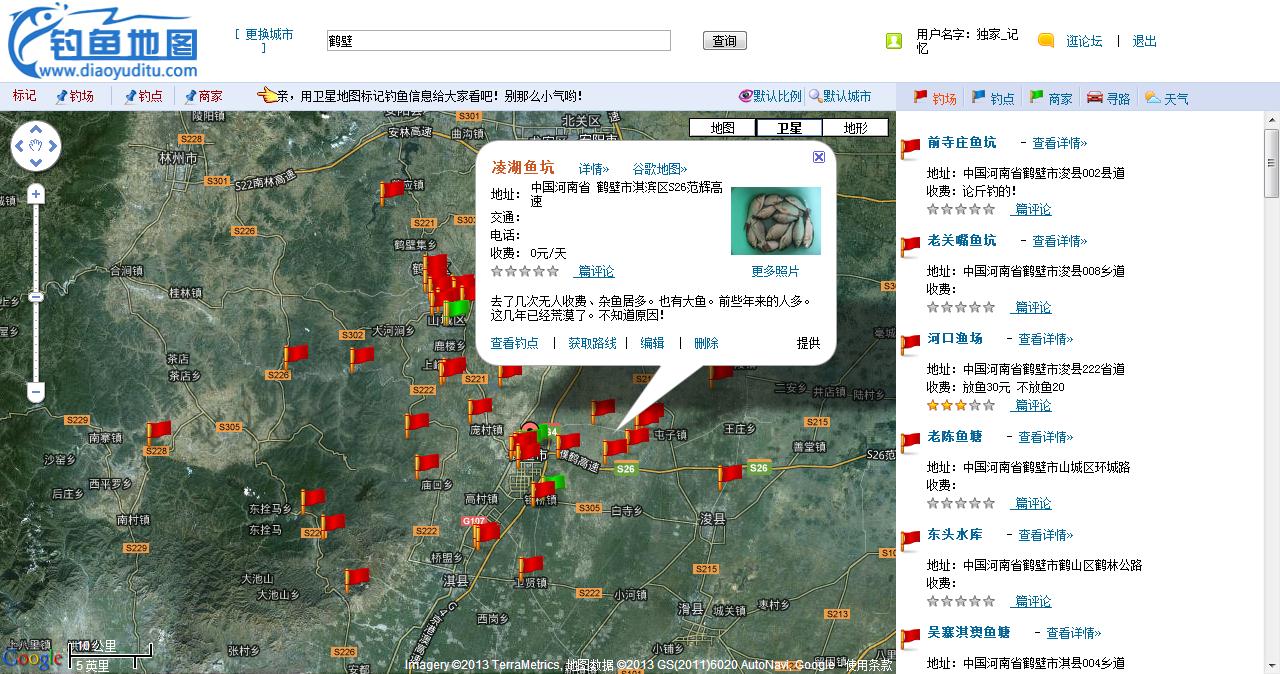Click 删除 delete in the popup

[706, 343]
